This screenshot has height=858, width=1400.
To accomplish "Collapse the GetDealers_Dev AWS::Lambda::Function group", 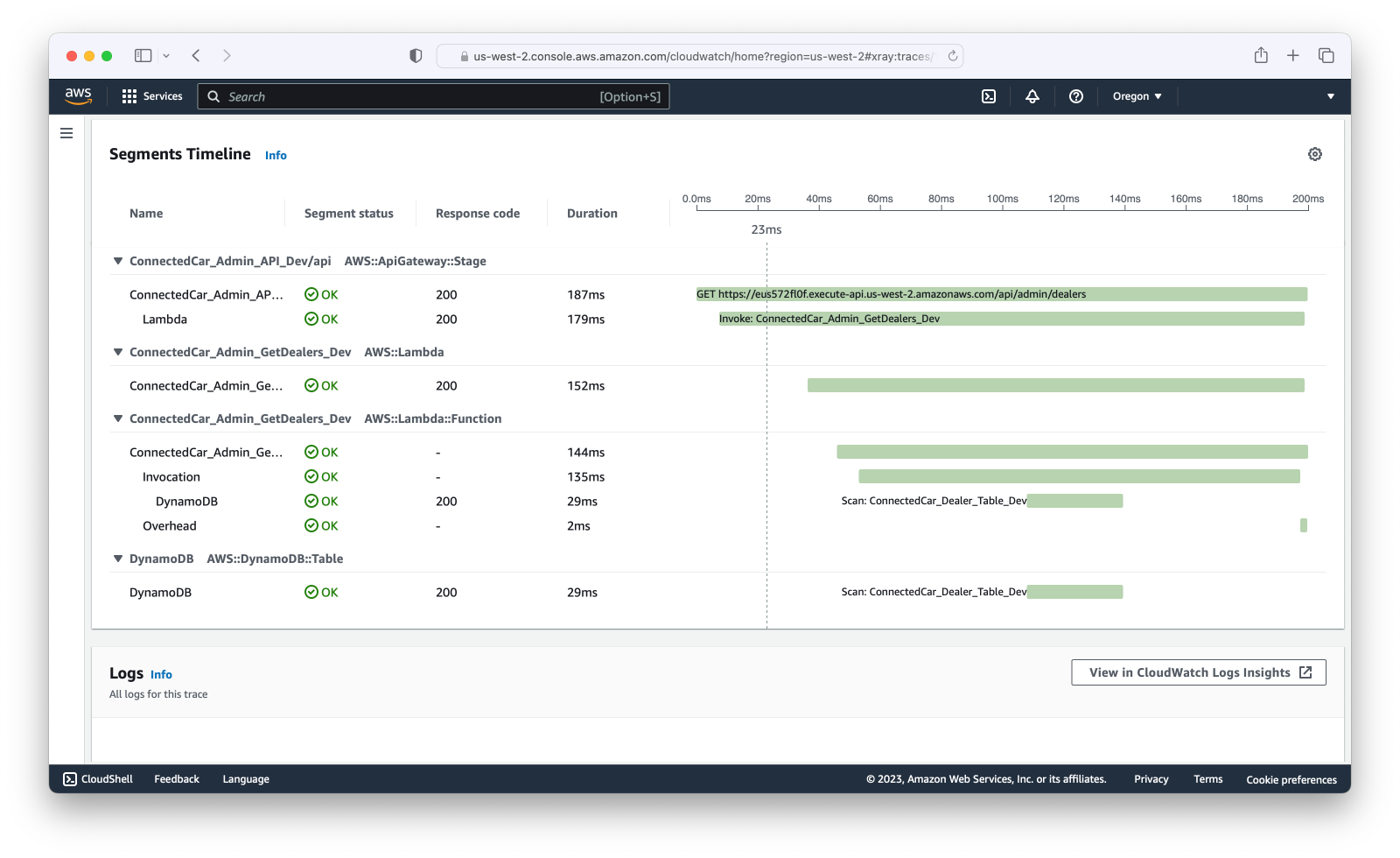I will click(x=118, y=418).
